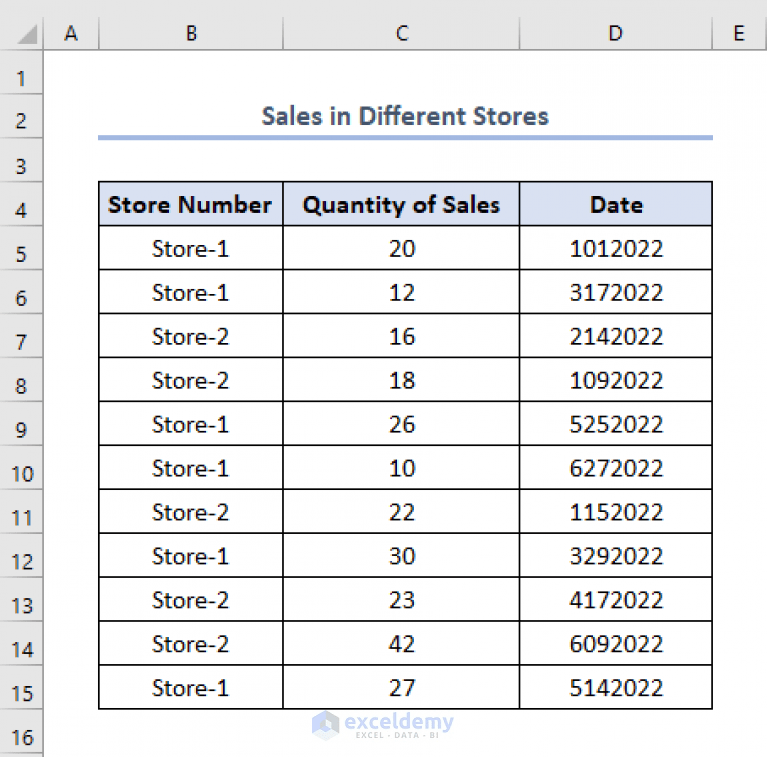The image size is (767, 757).
Task: Click Store-1 cell in row 6
Action: click(191, 292)
